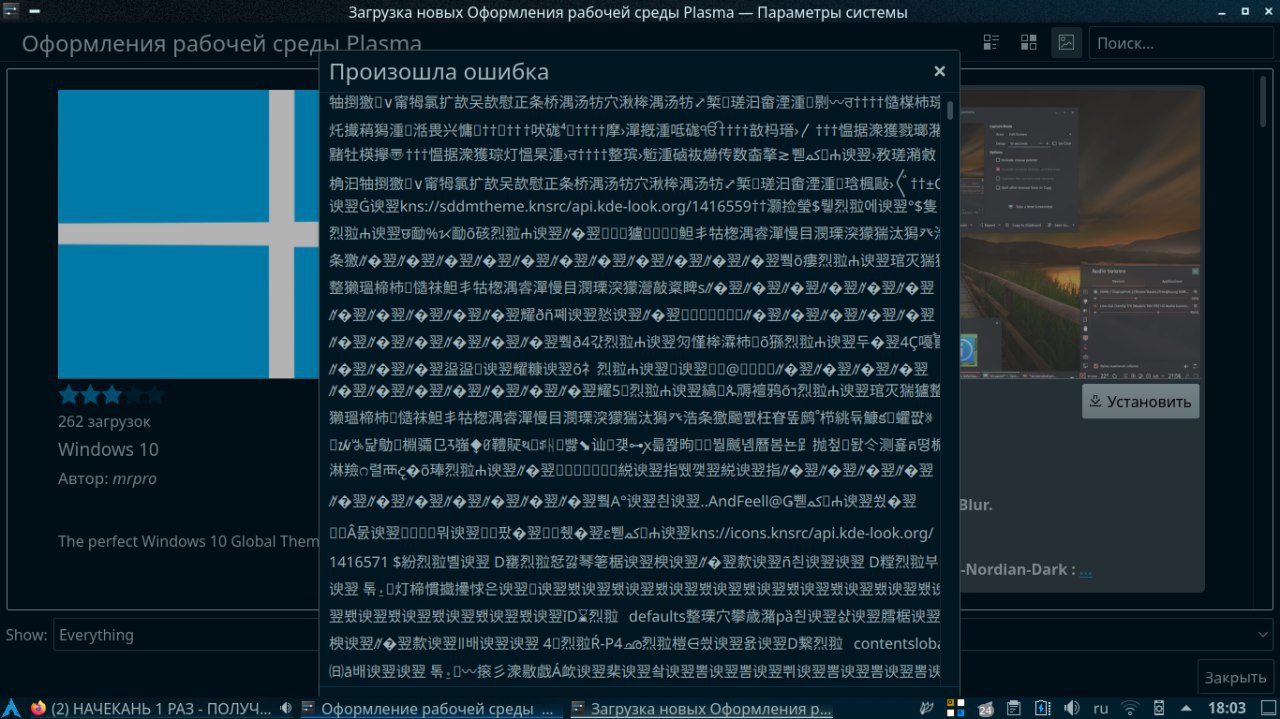Image resolution: width=1280 pixels, height=719 pixels.
Task: Click the audio indicator on Firefox task
Action: pos(287,708)
